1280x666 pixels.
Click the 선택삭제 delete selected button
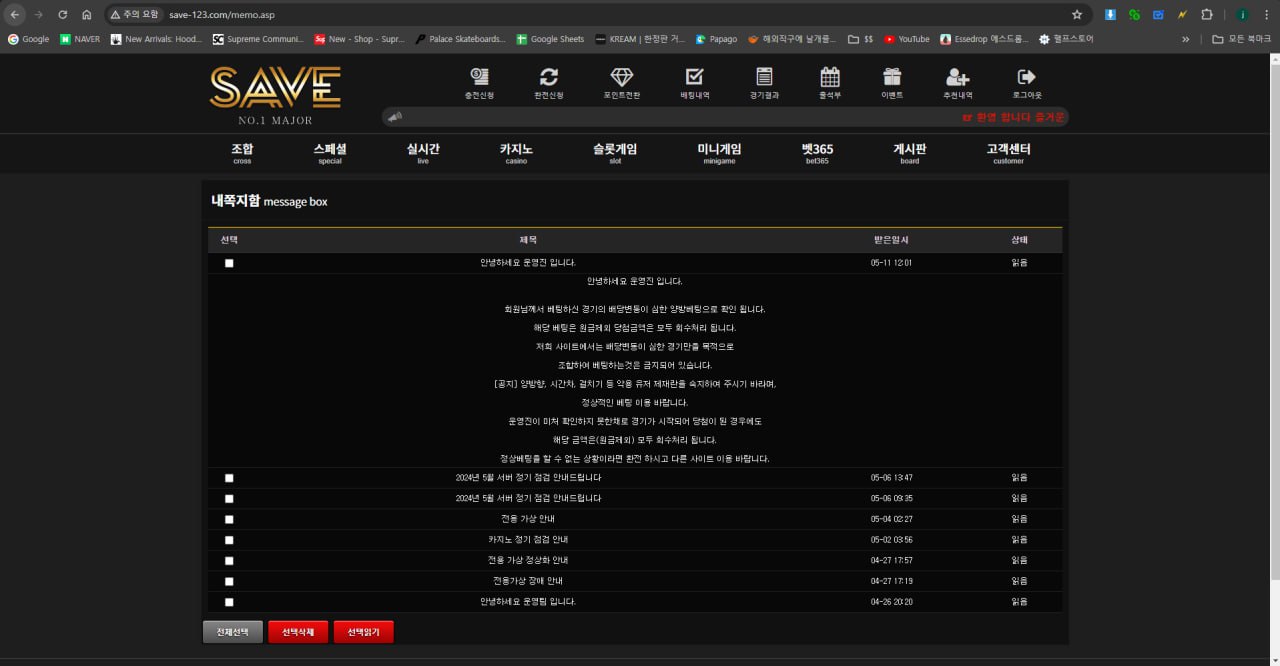pos(298,632)
